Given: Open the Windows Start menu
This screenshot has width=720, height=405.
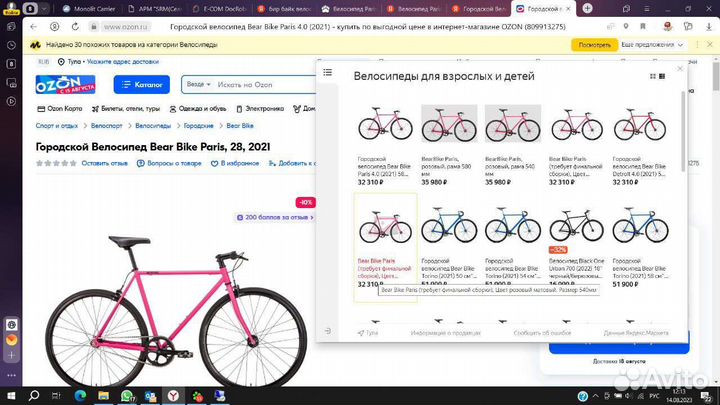Looking at the screenshot, I should click(11, 396).
